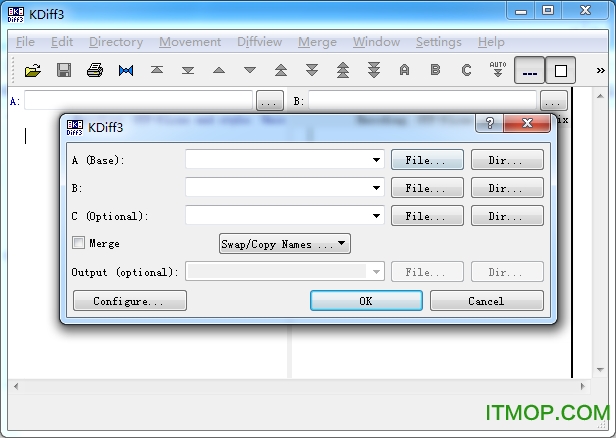Open the Help menu

coord(491,42)
